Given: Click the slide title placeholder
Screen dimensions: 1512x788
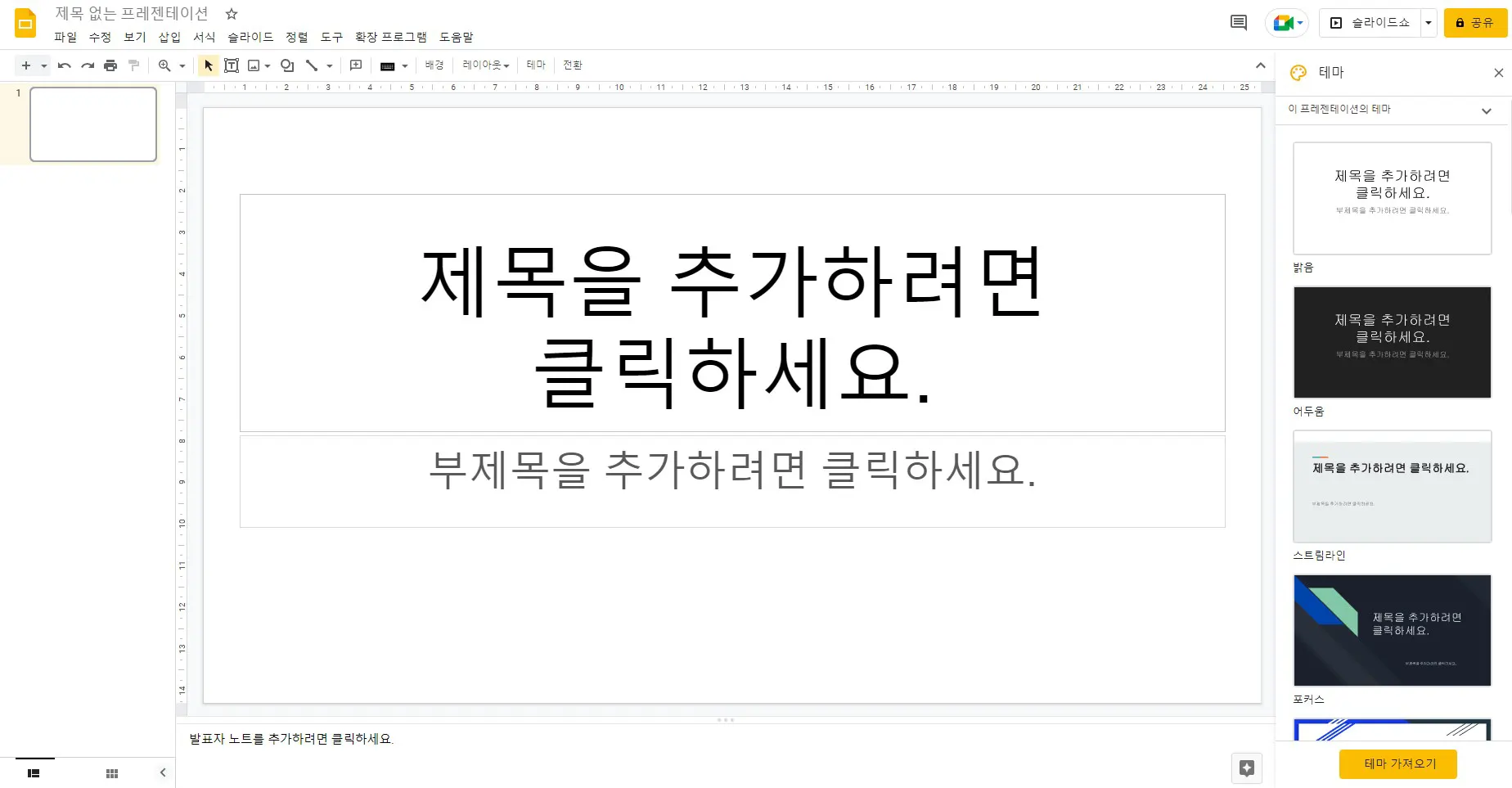Looking at the screenshot, I should tap(732, 313).
